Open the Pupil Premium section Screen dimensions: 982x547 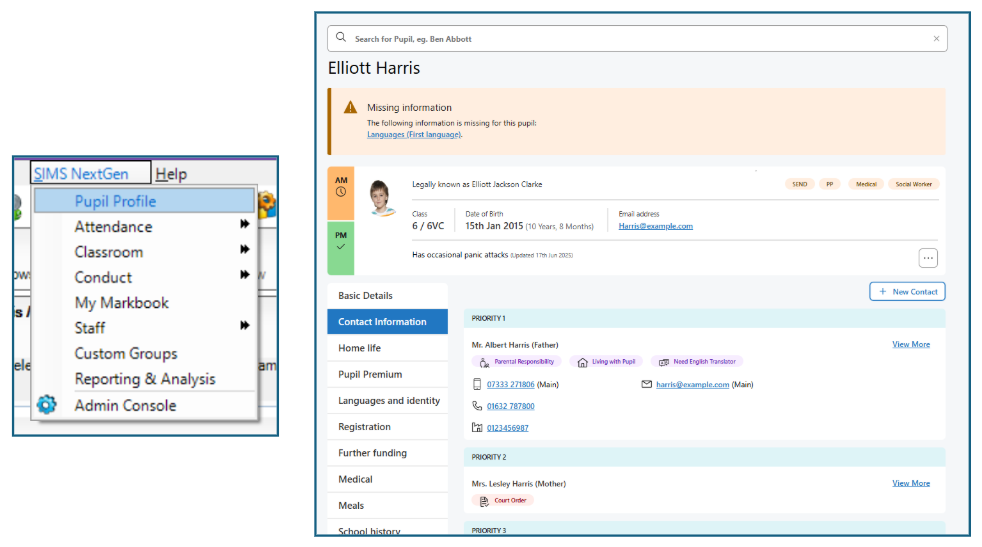370,374
